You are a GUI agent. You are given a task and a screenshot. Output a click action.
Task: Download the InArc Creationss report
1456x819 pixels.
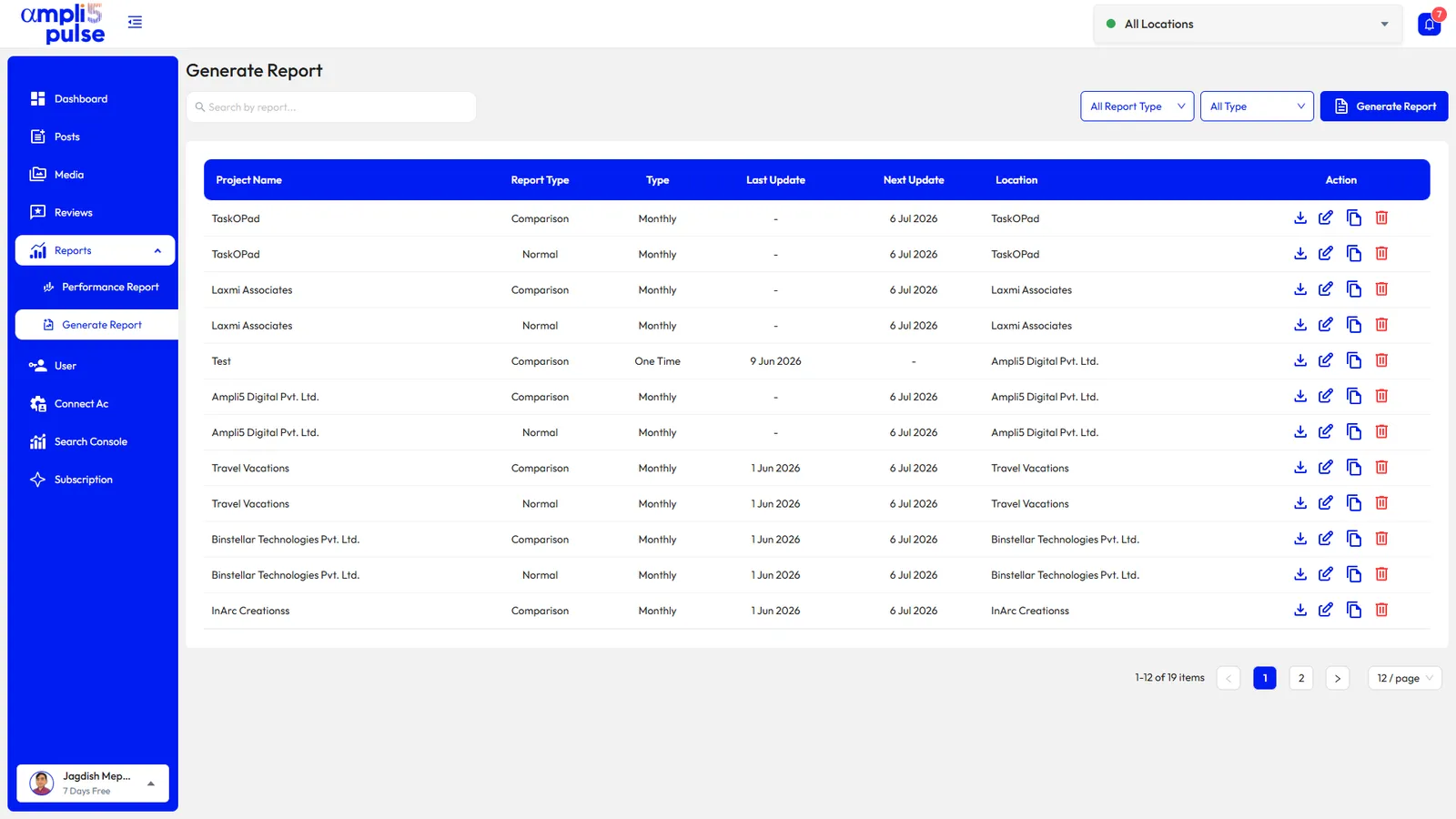1300,611
